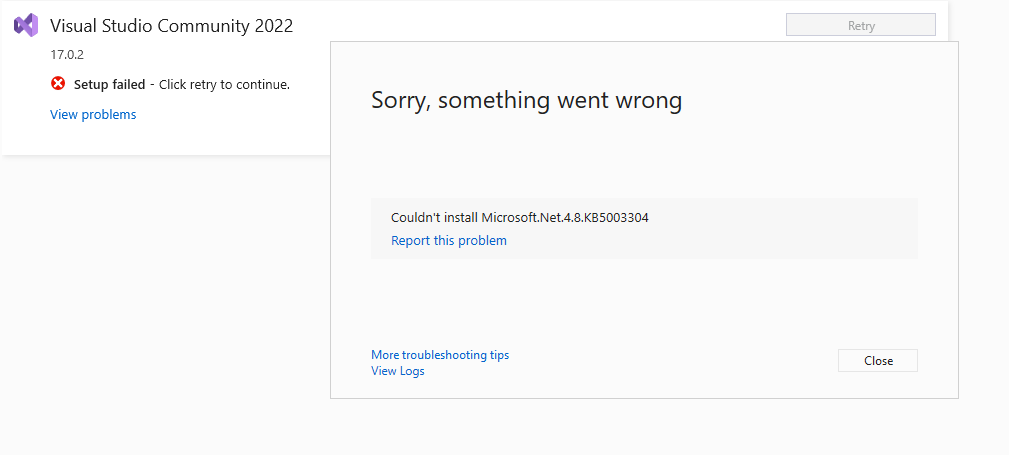1009x455 pixels.
Task: Click the bold Setup failed text
Action: click(x=109, y=84)
